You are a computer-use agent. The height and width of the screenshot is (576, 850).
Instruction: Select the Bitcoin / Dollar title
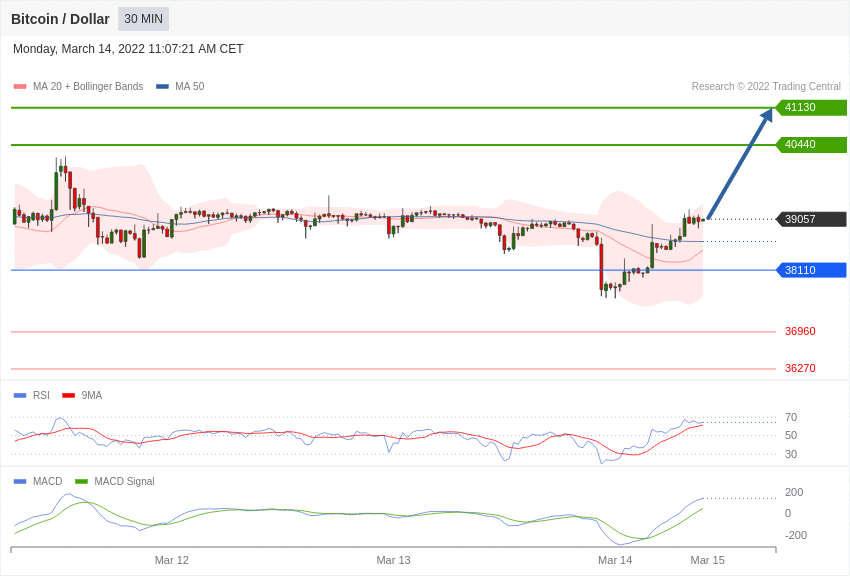point(60,19)
